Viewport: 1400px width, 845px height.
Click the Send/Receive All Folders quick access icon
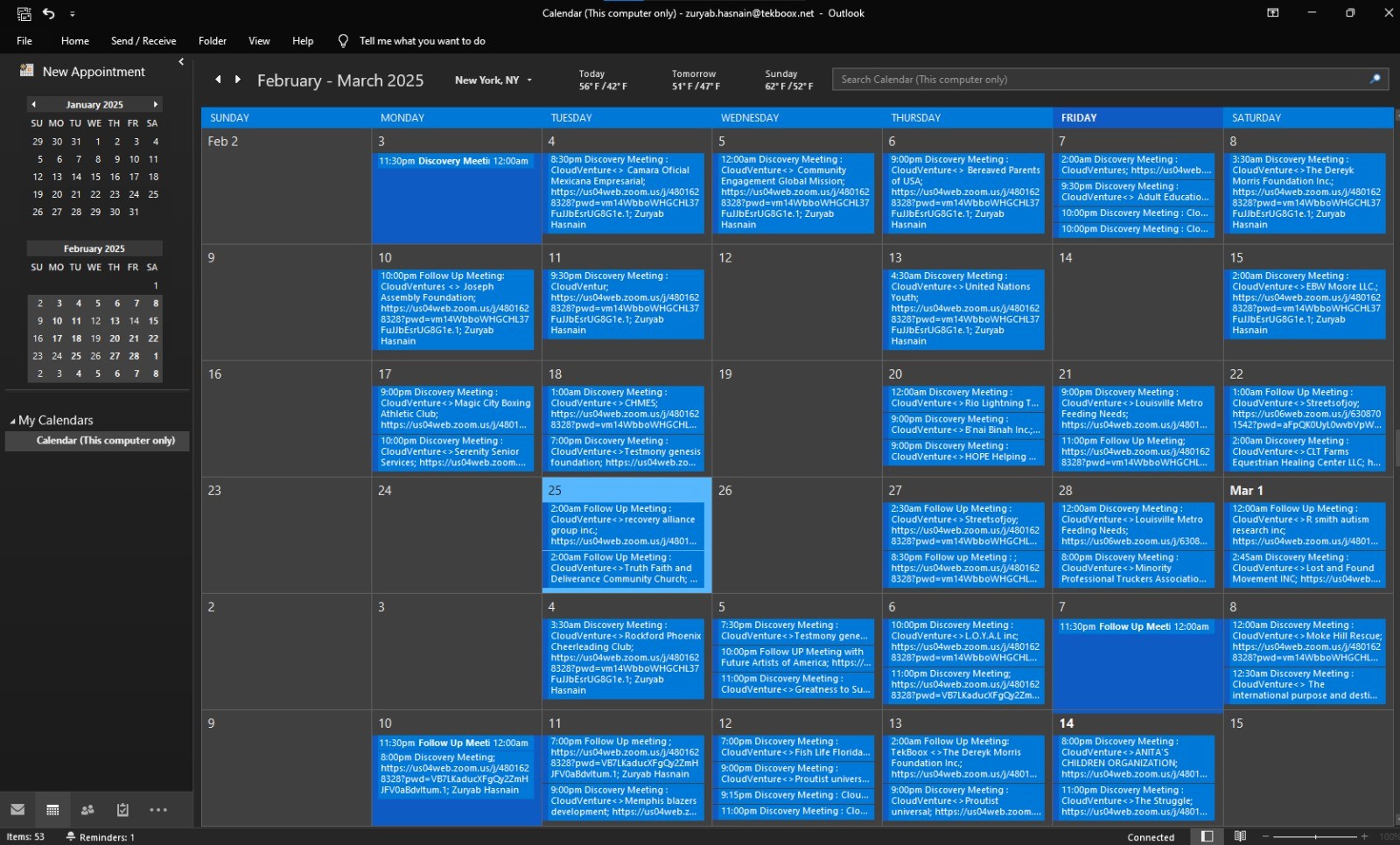(x=24, y=13)
